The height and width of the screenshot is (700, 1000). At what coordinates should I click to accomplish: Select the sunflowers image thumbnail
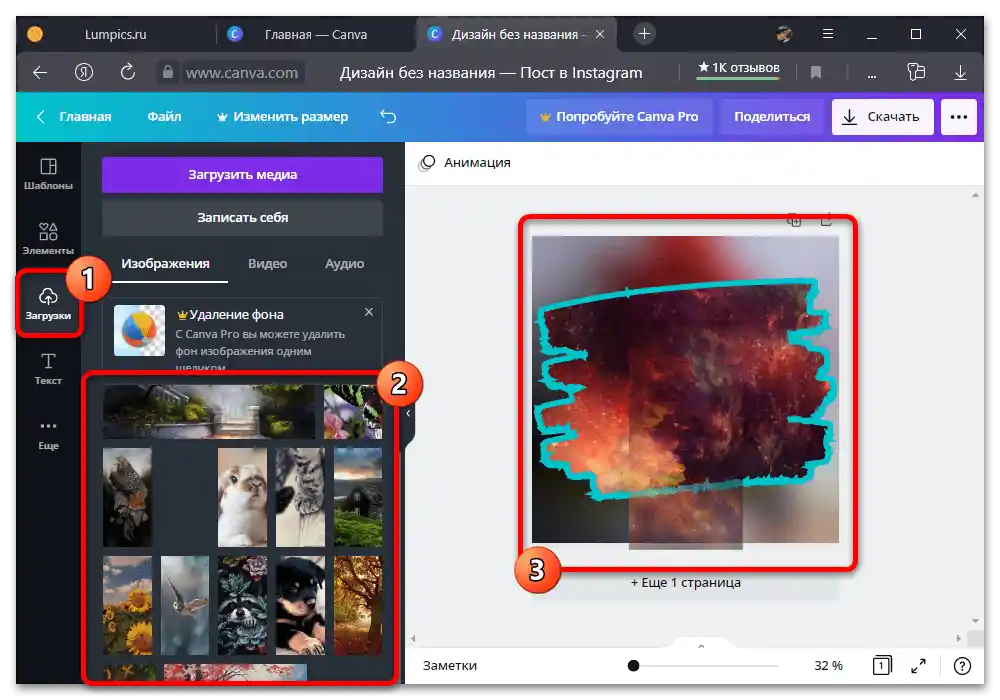128,606
